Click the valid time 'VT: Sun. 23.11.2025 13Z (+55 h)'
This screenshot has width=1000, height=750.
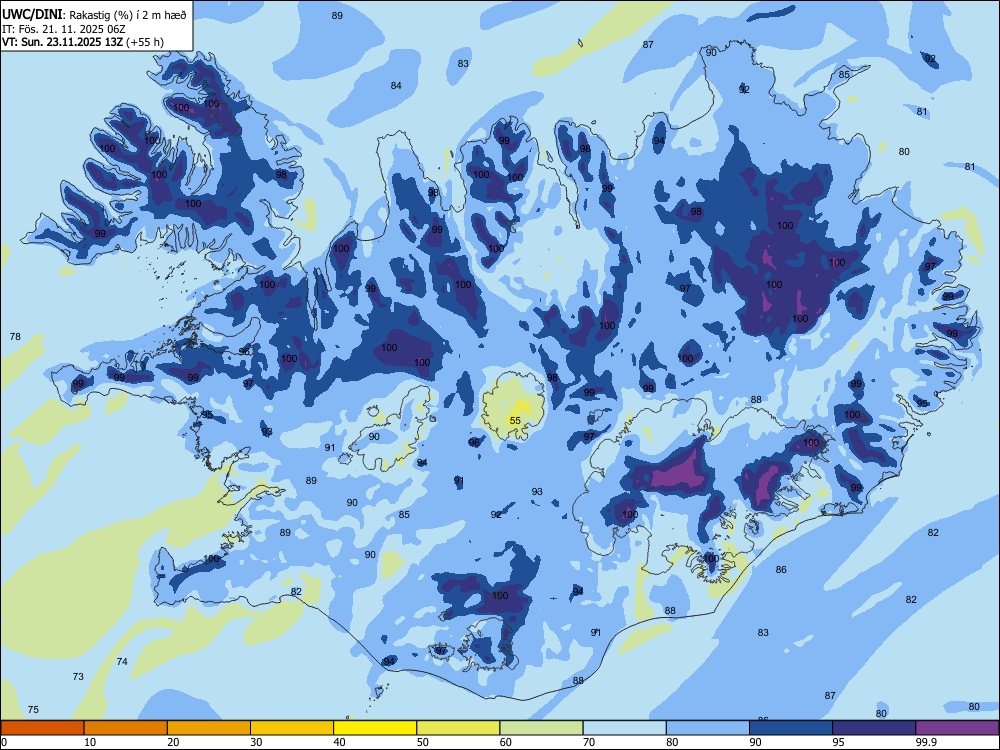click(x=83, y=42)
